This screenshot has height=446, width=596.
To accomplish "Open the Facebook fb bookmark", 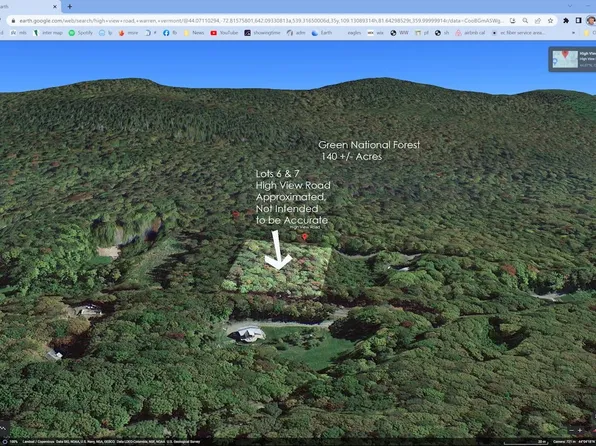I will point(170,33).
